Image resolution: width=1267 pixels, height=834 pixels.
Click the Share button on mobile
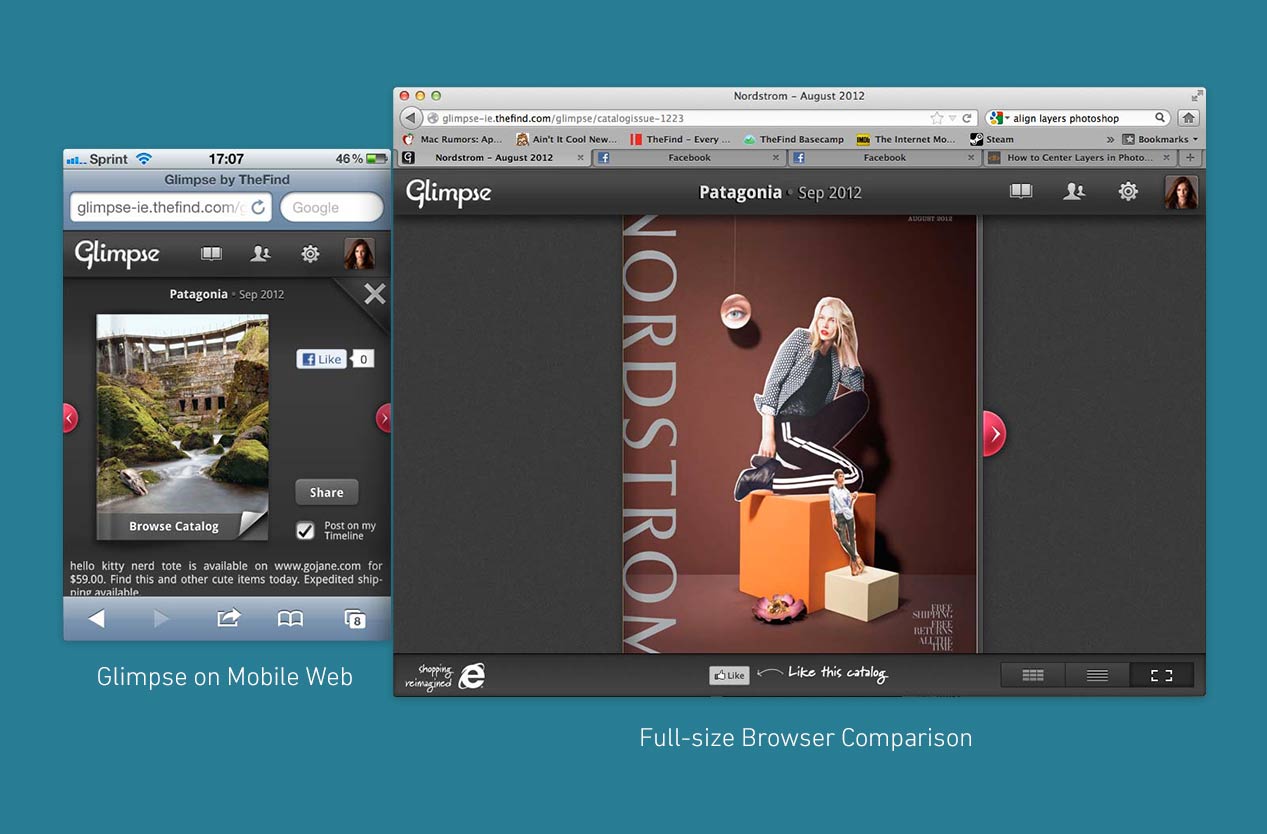click(x=326, y=492)
